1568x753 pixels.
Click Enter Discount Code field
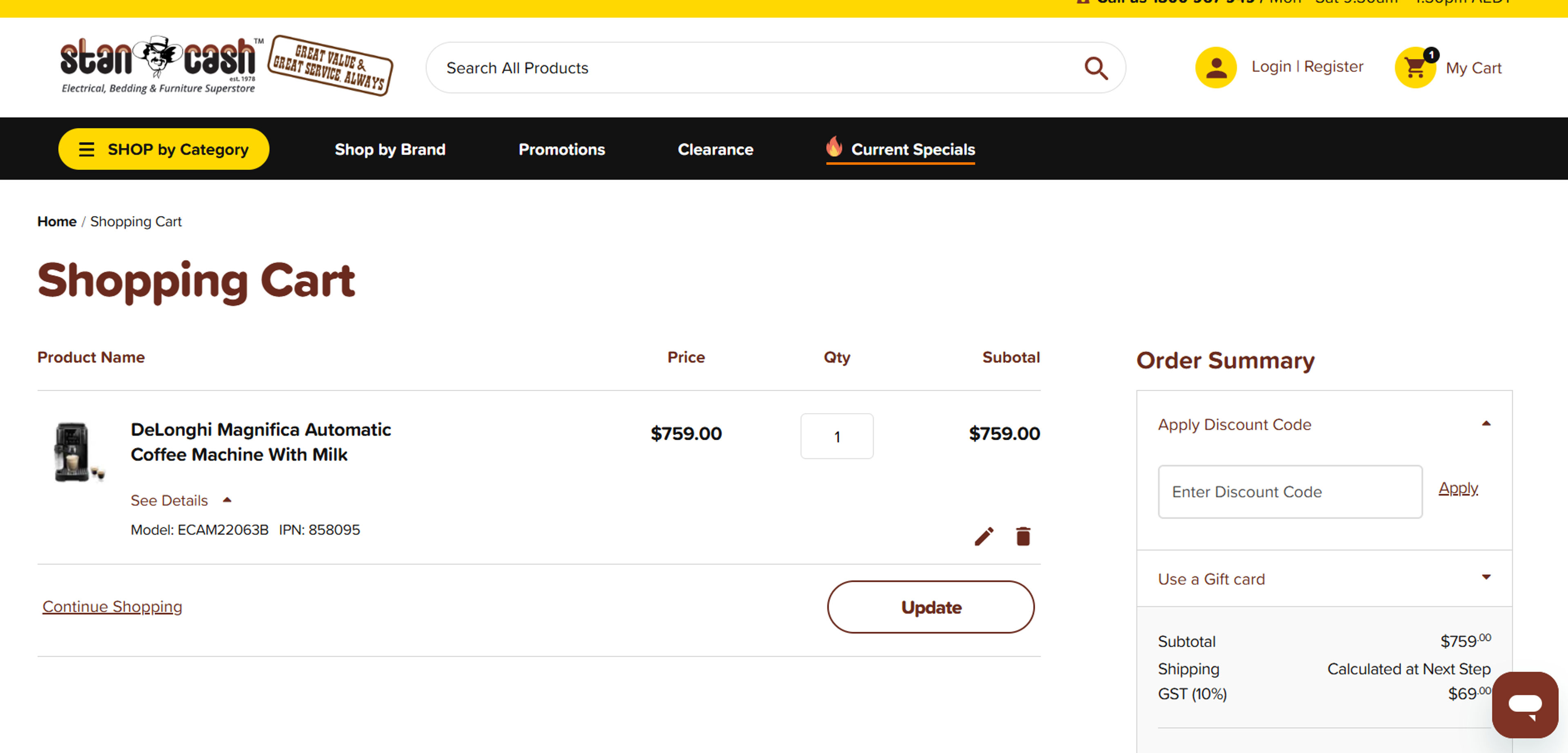(x=1290, y=492)
